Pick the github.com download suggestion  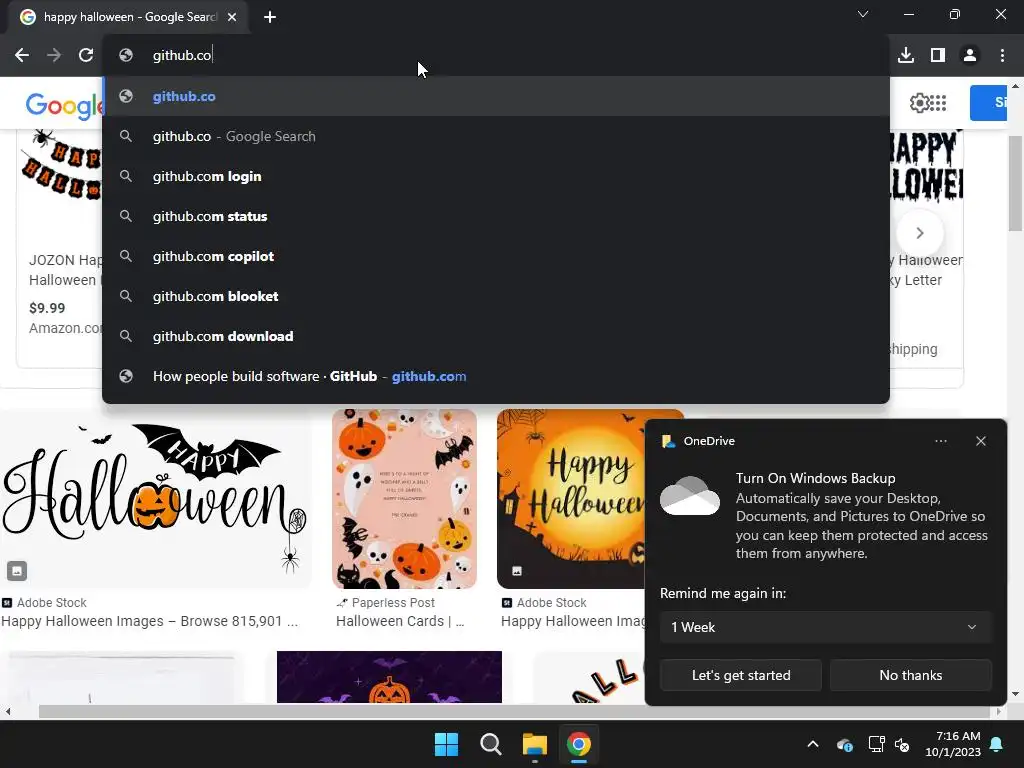(496, 336)
